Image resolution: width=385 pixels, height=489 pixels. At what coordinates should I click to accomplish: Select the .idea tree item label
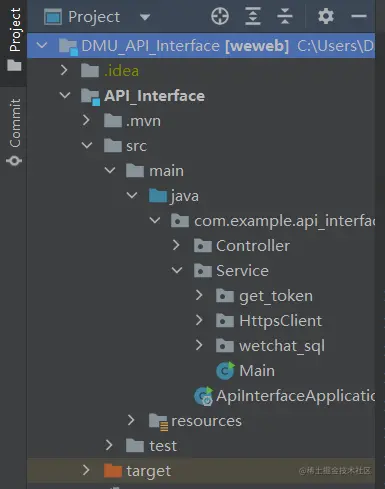point(121,71)
